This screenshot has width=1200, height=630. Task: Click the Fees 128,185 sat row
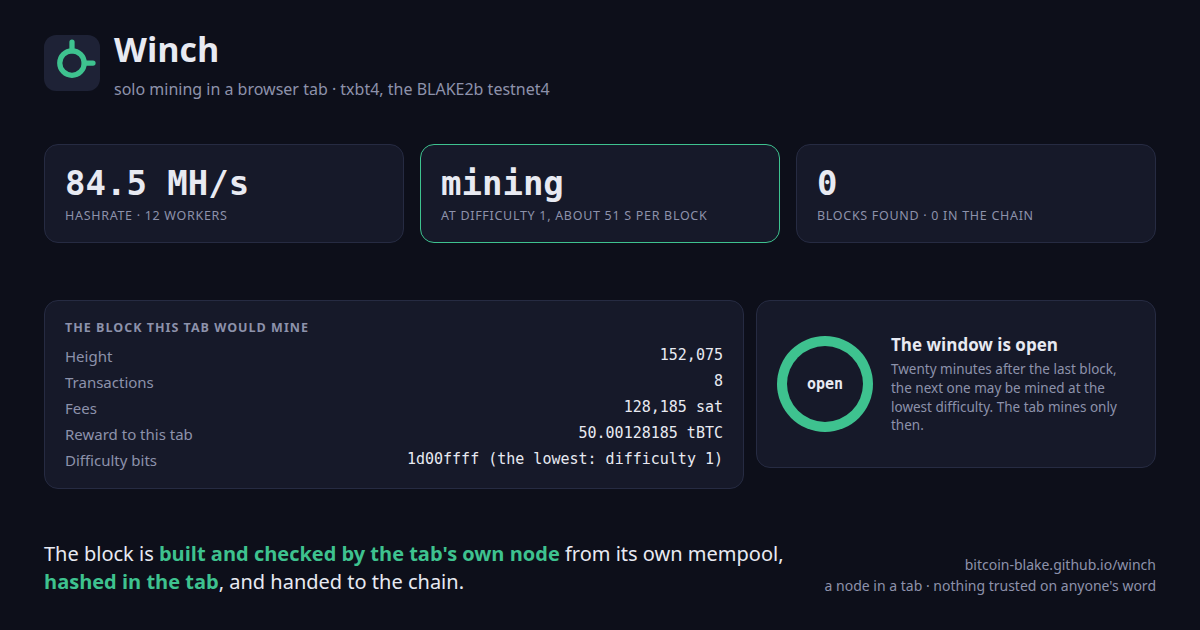click(x=394, y=408)
